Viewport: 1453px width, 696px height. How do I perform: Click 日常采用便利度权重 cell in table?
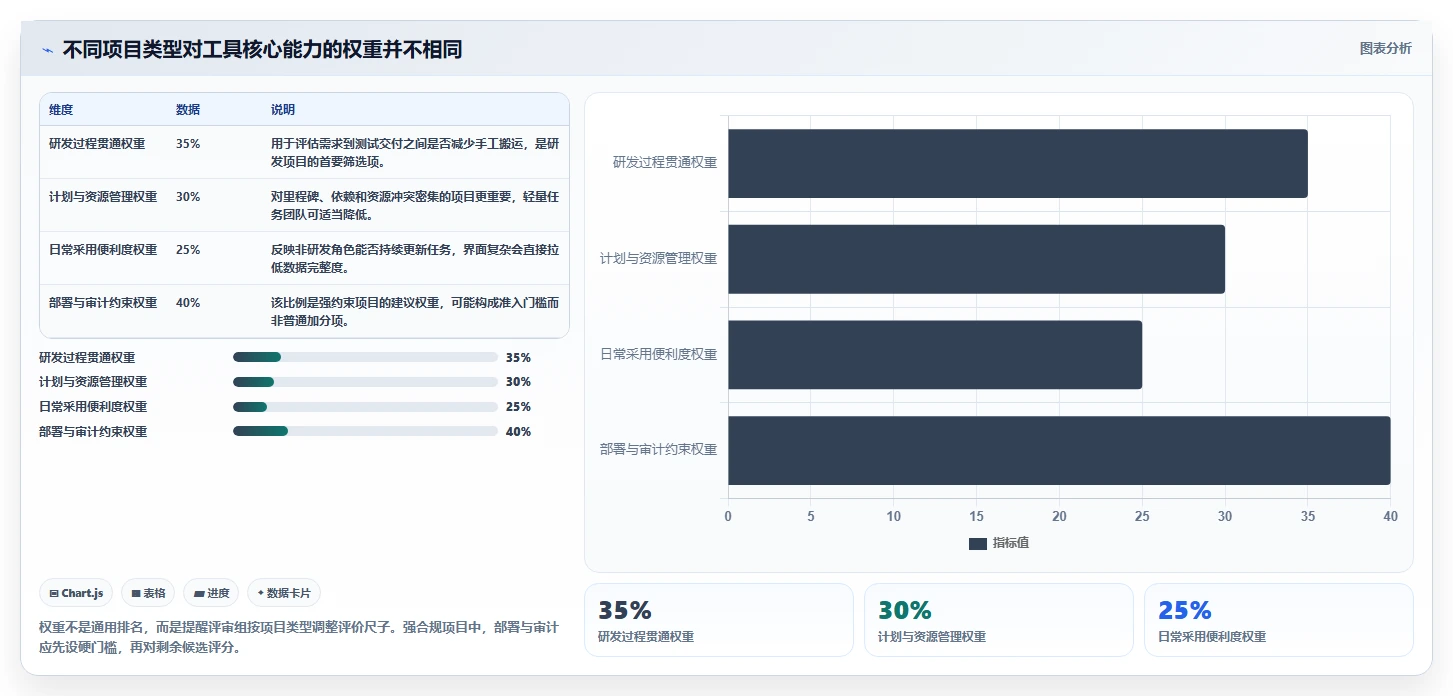tap(103, 250)
